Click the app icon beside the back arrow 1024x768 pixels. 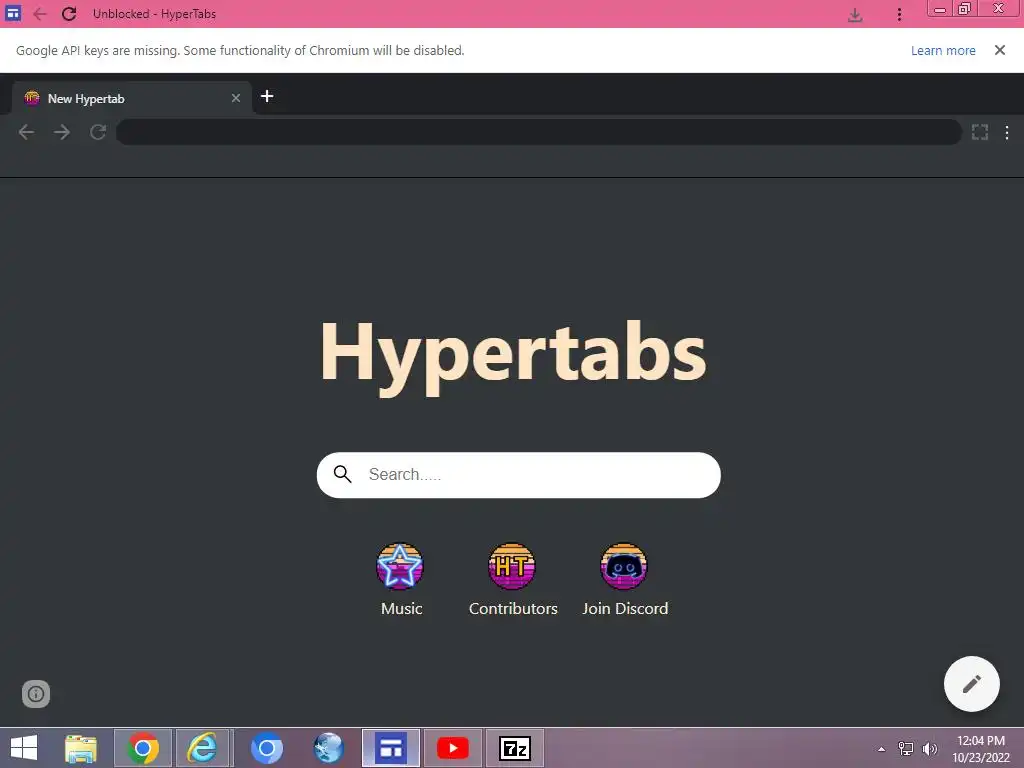[13, 13]
